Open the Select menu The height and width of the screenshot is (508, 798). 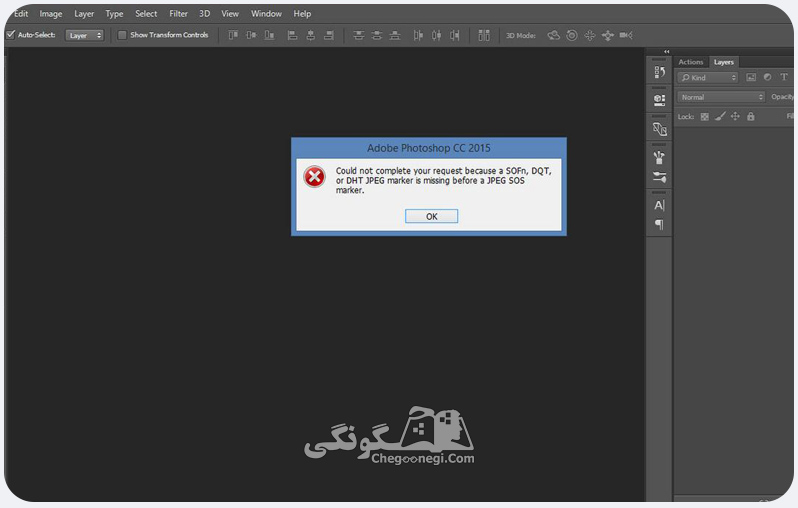click(146, 14)
